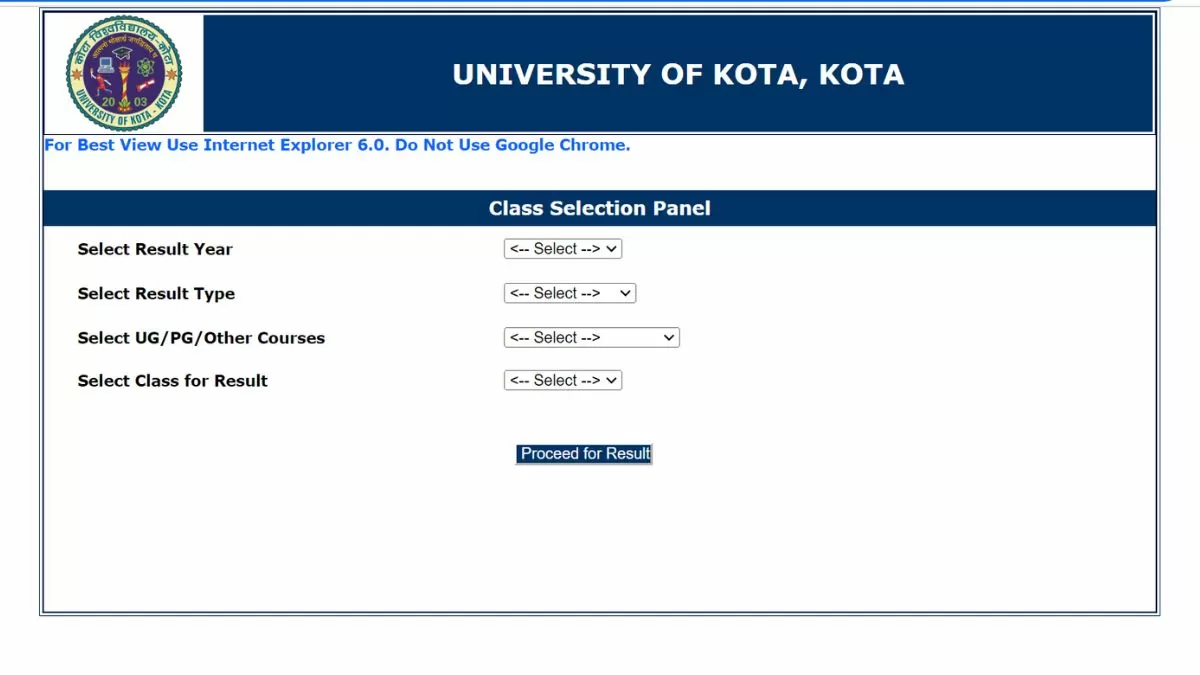Click the University of Kota emblem logo
The height and width of the screenshot is (675, 1200).
click(x=124, y=74)
